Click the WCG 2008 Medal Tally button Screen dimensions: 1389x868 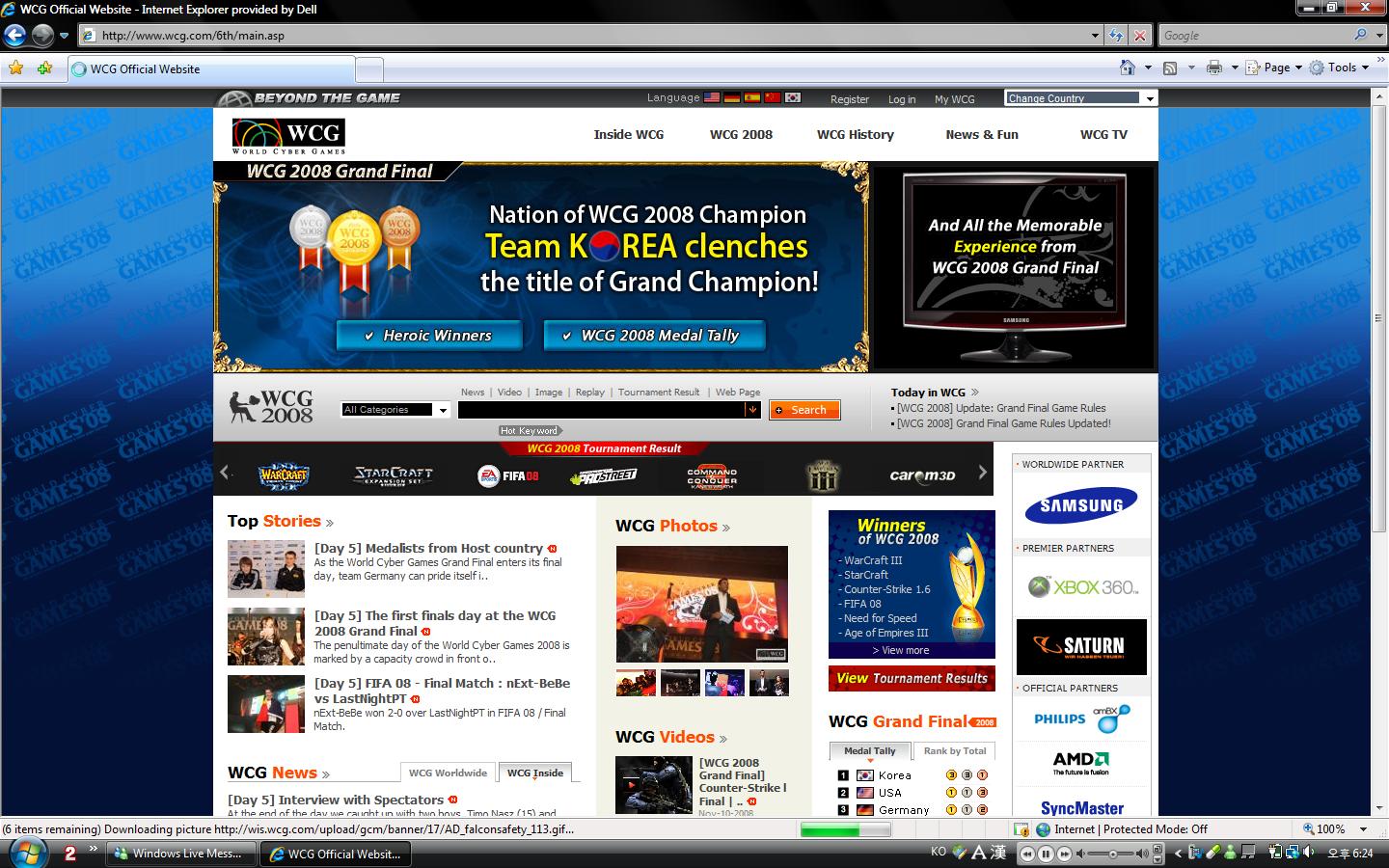click(x=653, y=336)
